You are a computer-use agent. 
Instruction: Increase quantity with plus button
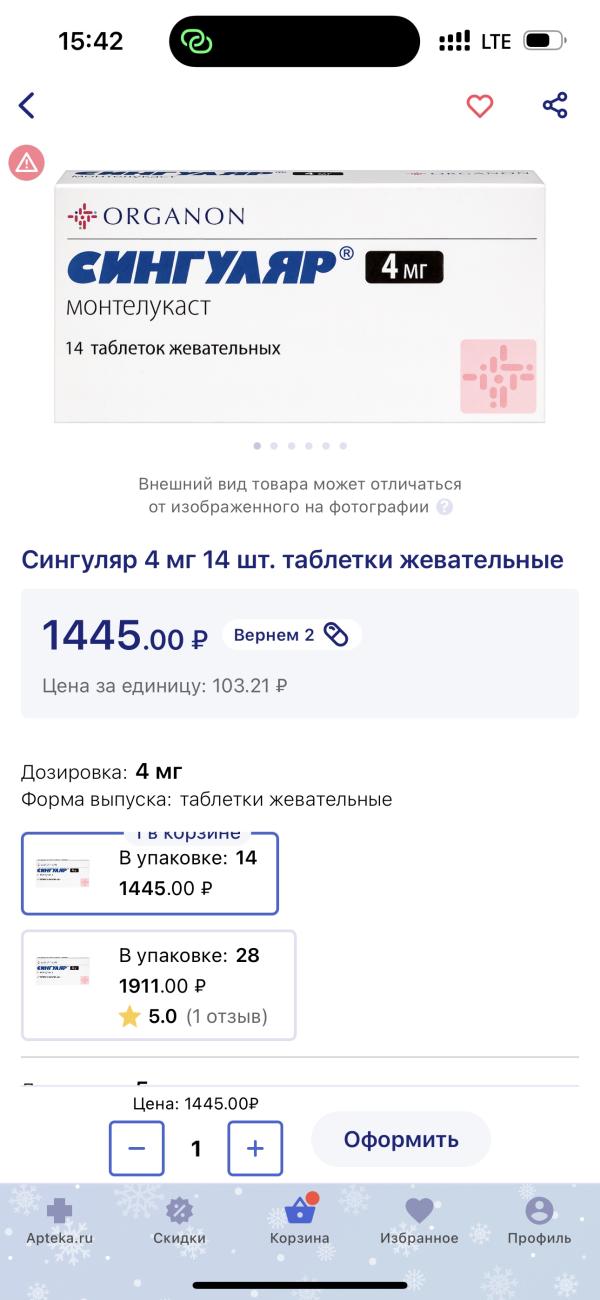click(255, 1148)
